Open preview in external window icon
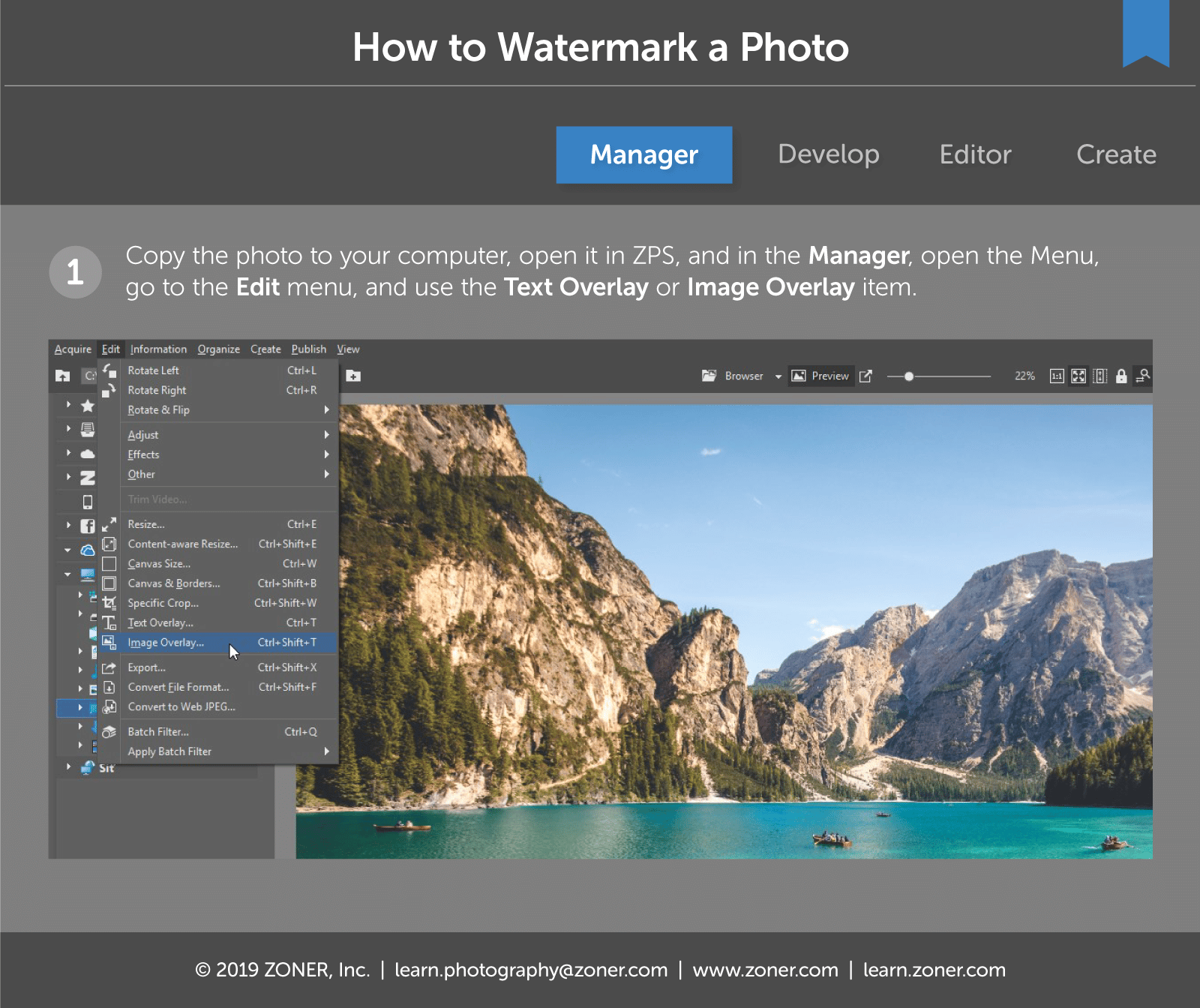The image size is (1200, 1008). point(865,376)
